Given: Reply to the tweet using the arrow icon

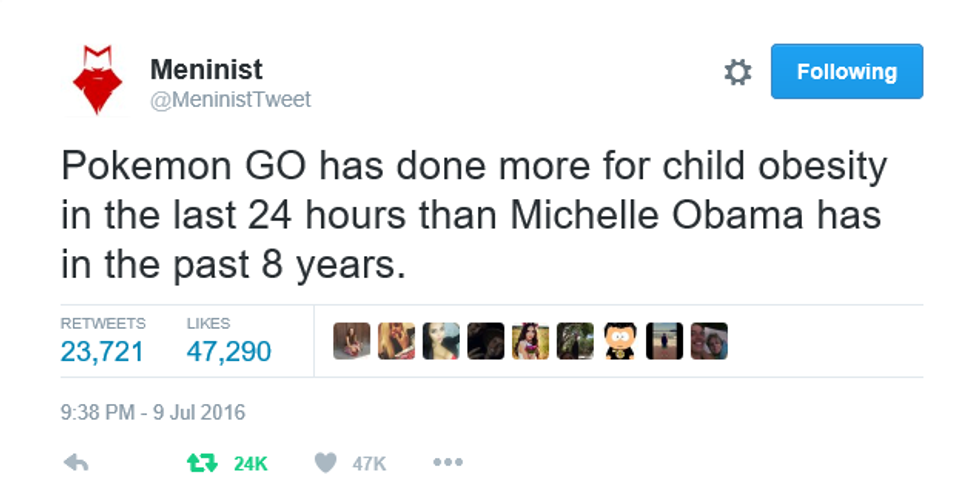Looking at the screenshot, I should tap(76, 463).
